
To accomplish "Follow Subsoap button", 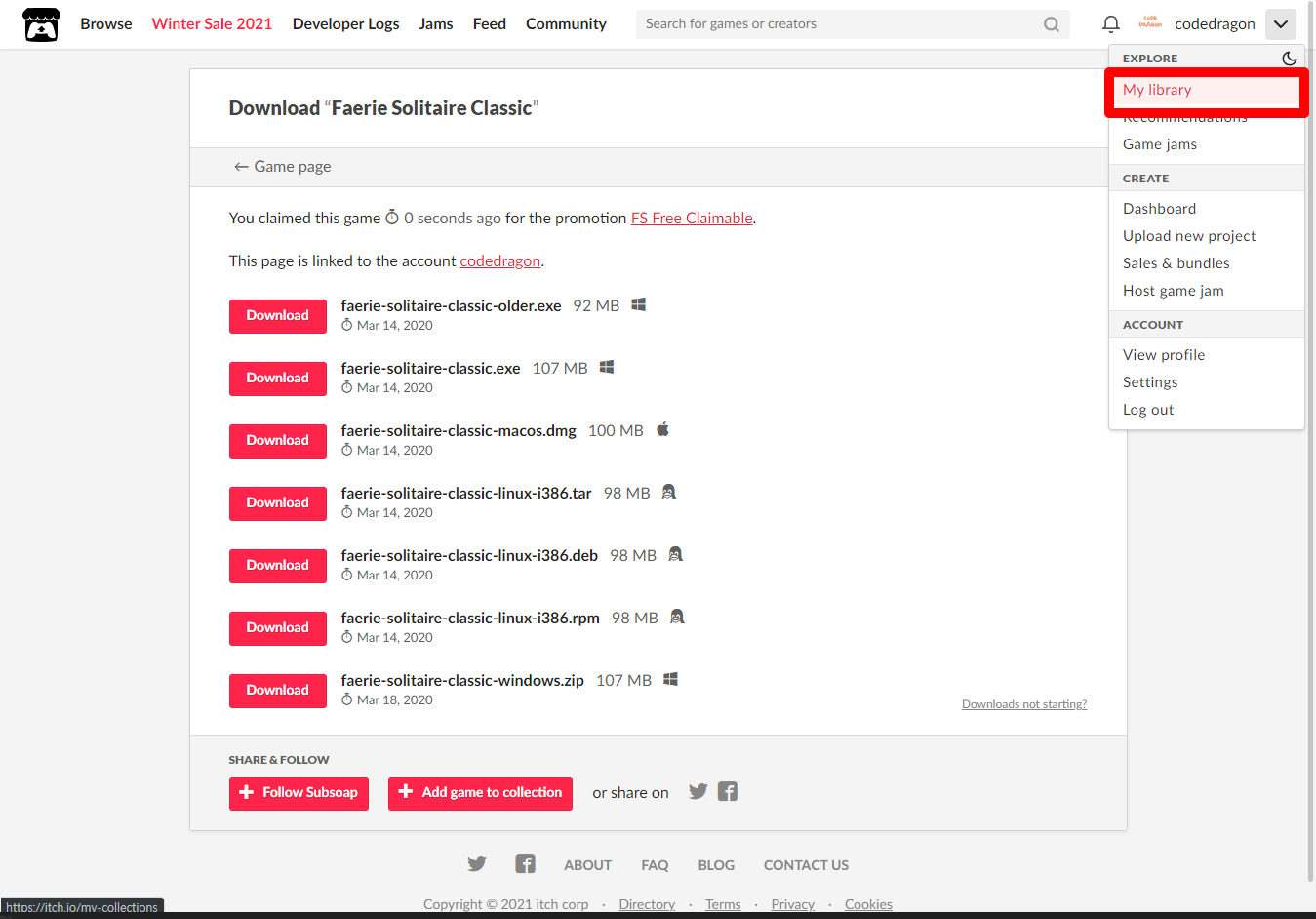I will 299,793.
